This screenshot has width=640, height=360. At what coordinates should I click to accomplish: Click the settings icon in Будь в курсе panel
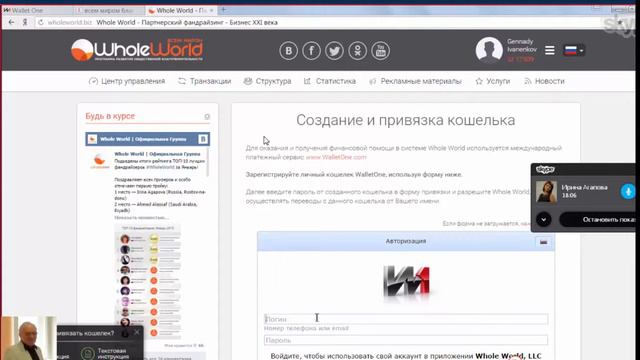tap(207, 117)
